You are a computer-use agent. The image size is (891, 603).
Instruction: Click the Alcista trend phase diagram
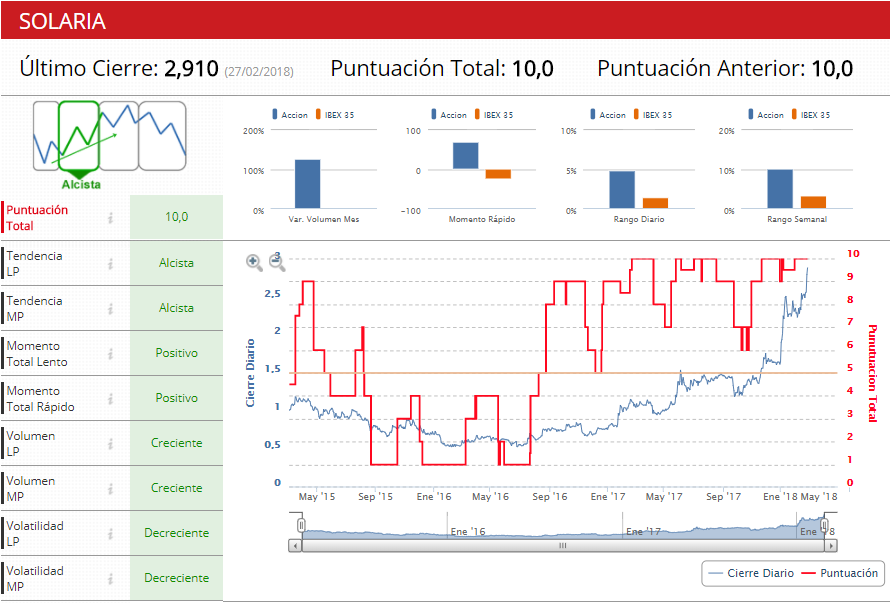[x=79, y=136]
